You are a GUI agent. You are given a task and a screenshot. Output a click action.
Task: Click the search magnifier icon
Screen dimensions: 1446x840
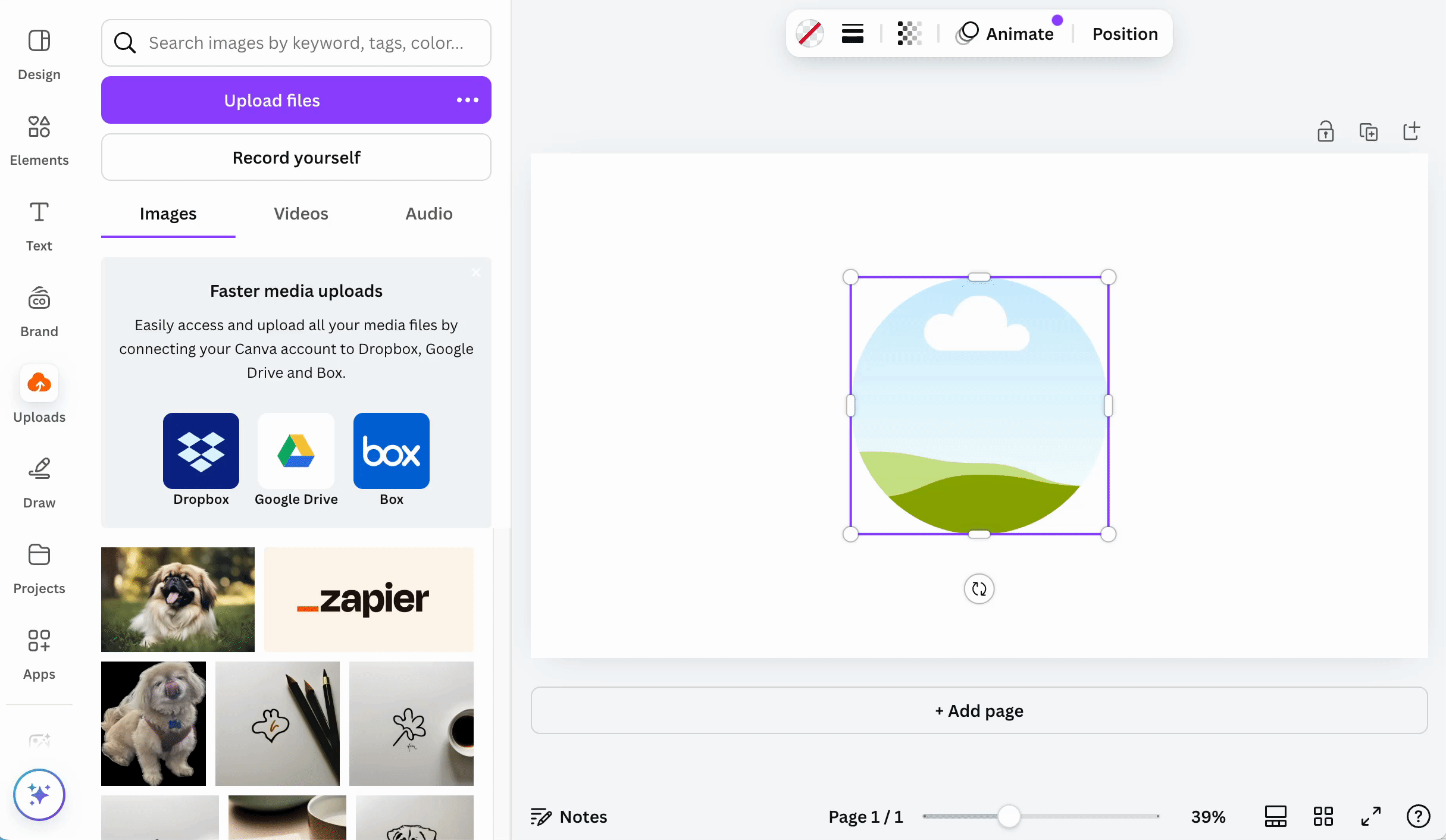click(125, 43)
